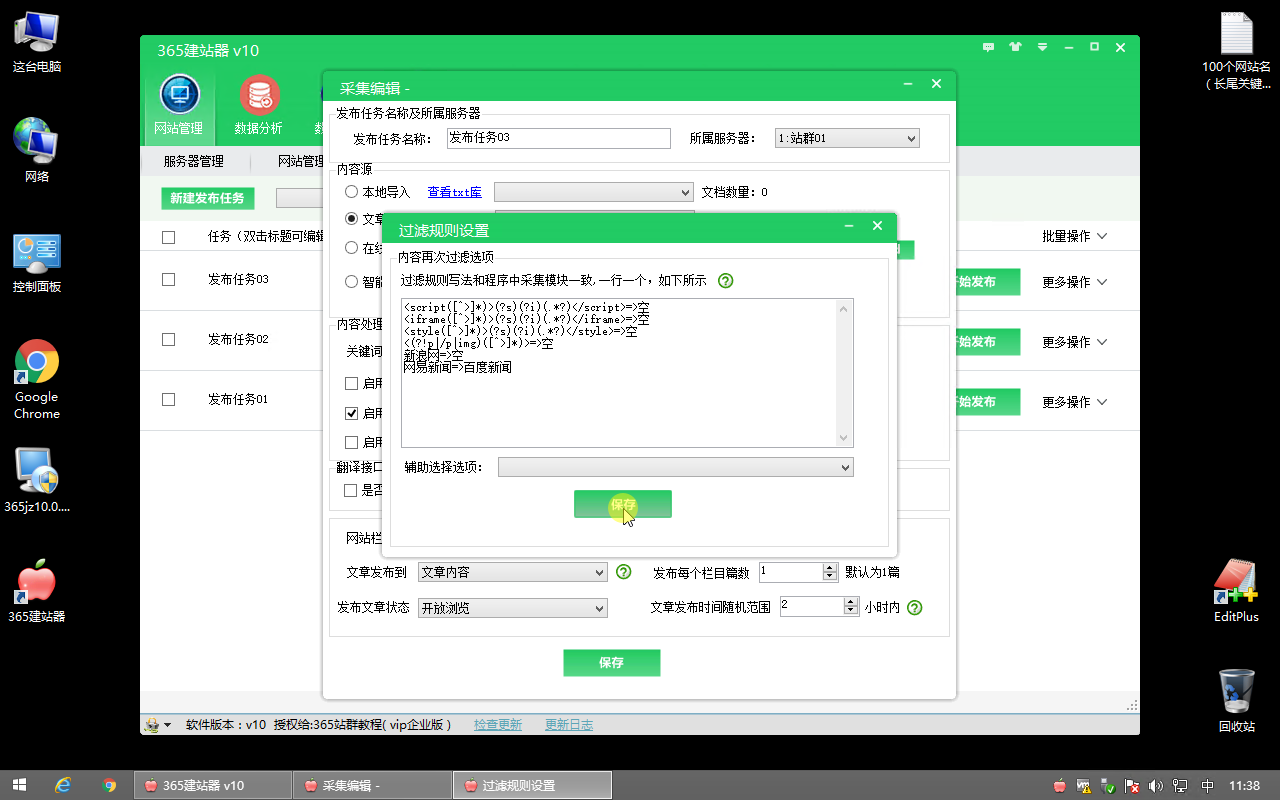Expand the 辅助选择选项 dropdown
Screen dimensions: 1280x800
point(676,467)
